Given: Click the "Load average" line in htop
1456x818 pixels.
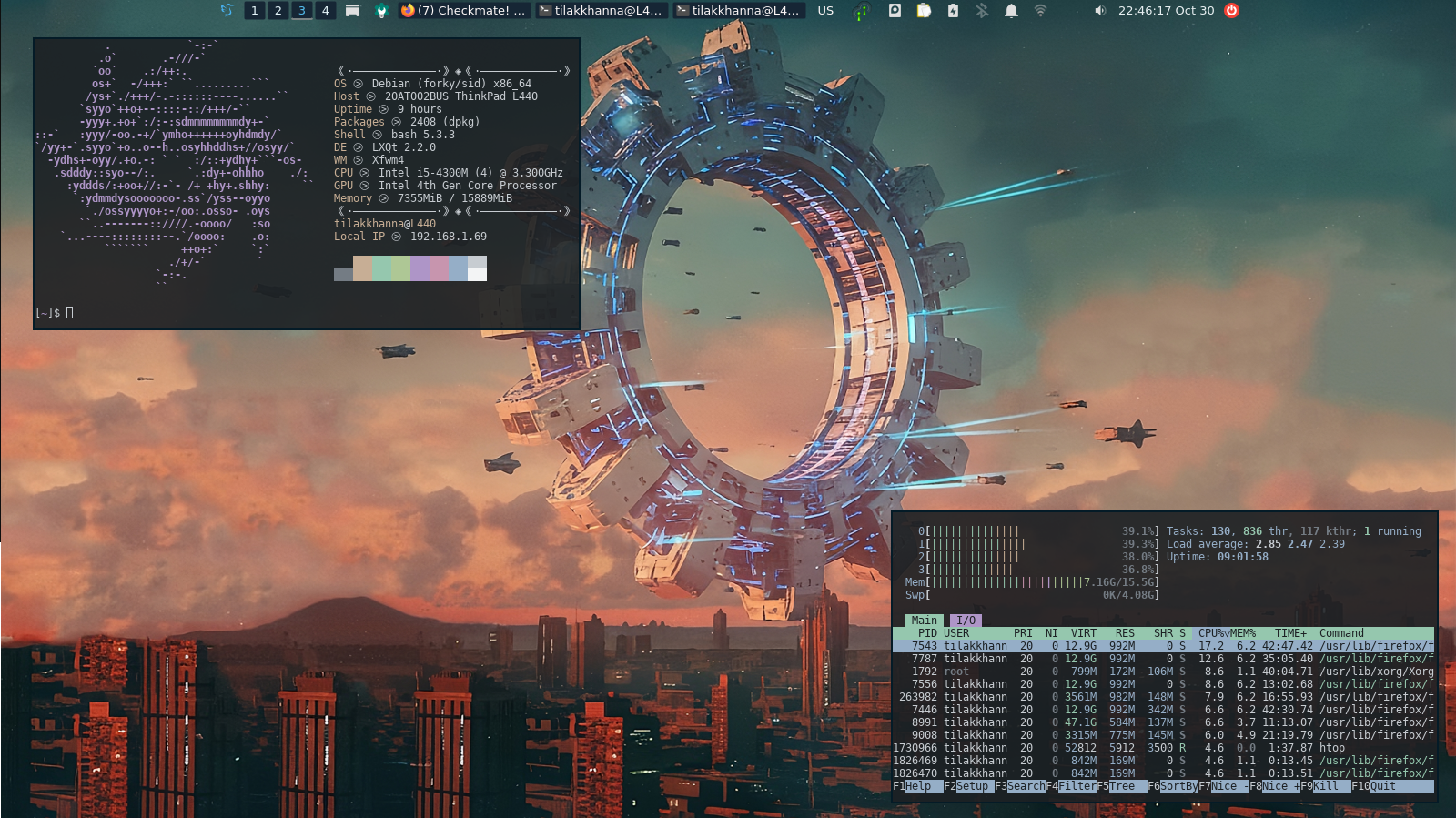Looking at the screenshot, I should 1256,544.
